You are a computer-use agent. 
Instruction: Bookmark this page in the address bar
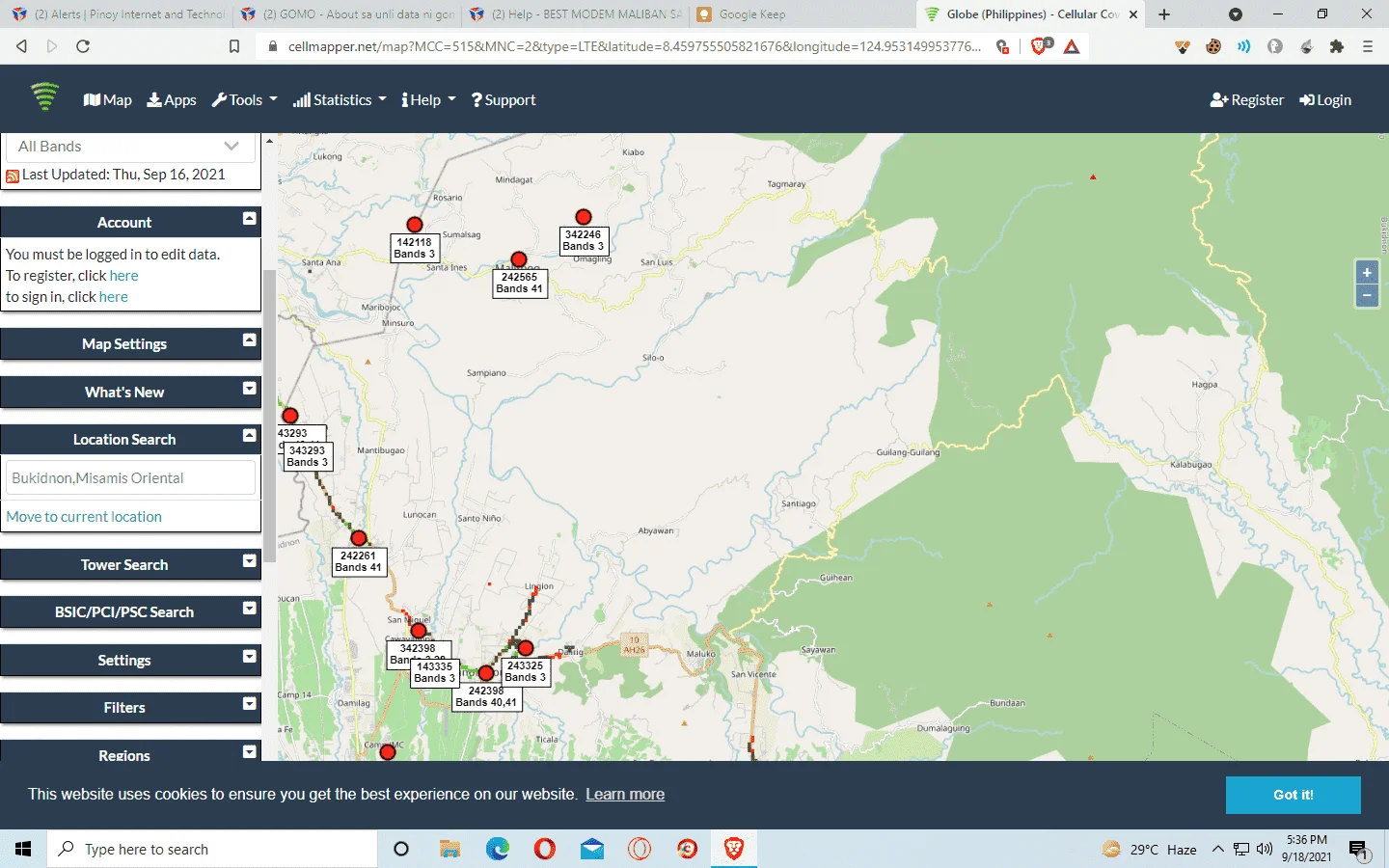point(234,46)
